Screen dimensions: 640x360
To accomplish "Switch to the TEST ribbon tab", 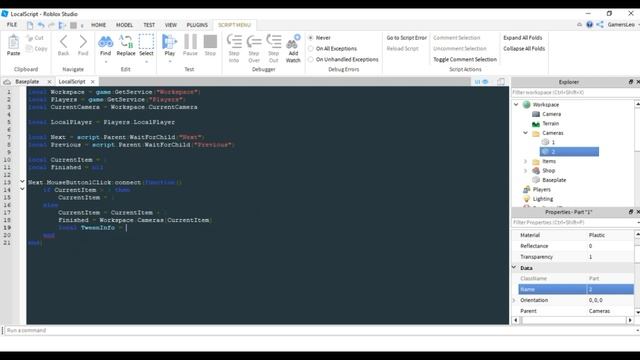I will [x=149, y=25].
